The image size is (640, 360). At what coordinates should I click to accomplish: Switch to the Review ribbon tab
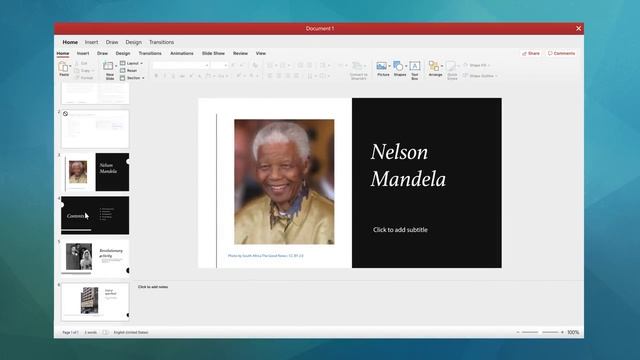tap(240, 53)
